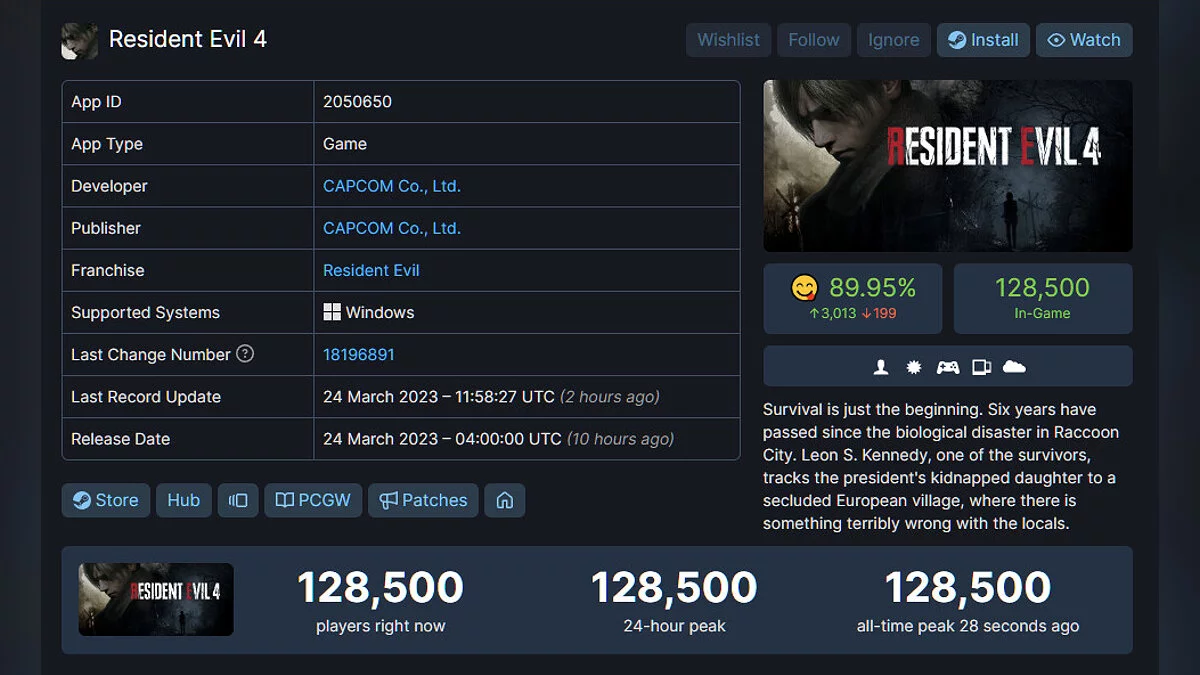Open the CAPCOM Co., Ltd. publisher link

coord(392,228)
